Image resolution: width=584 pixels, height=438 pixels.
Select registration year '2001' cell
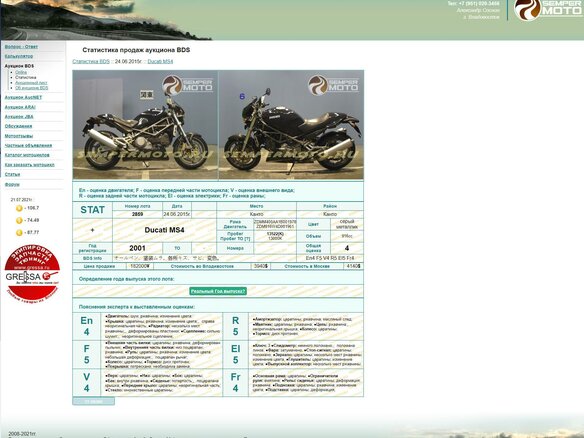tap(137, 248)
